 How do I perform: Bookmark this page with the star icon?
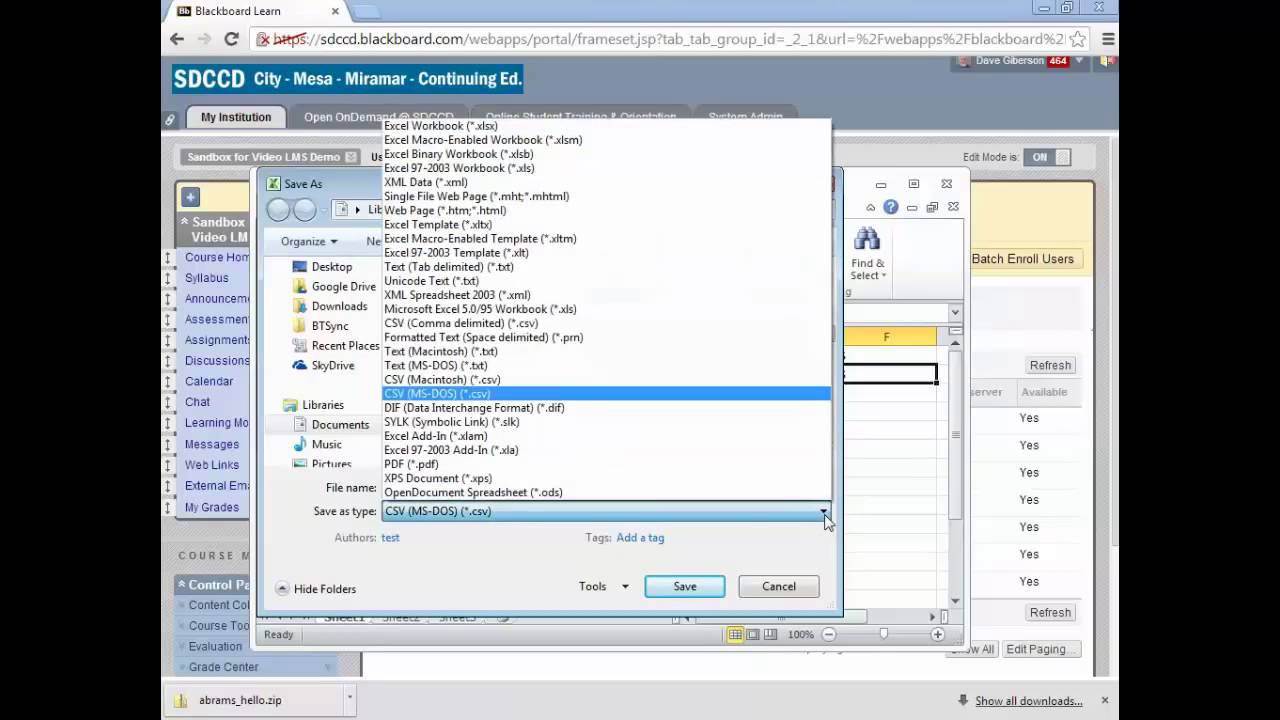coord(1077,39)
